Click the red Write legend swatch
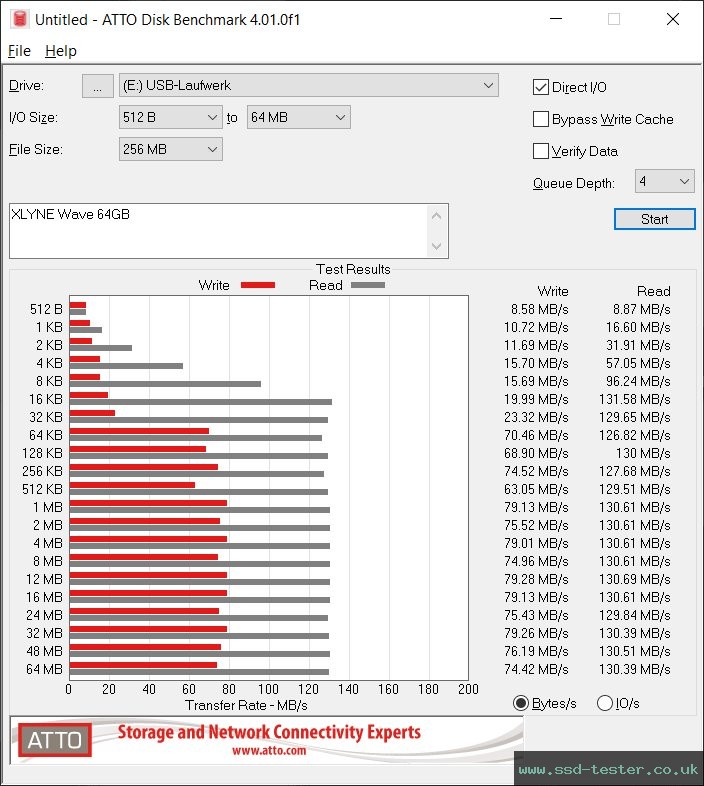Image resolution: width=704 pixels, height=786 pixels. 258,285
